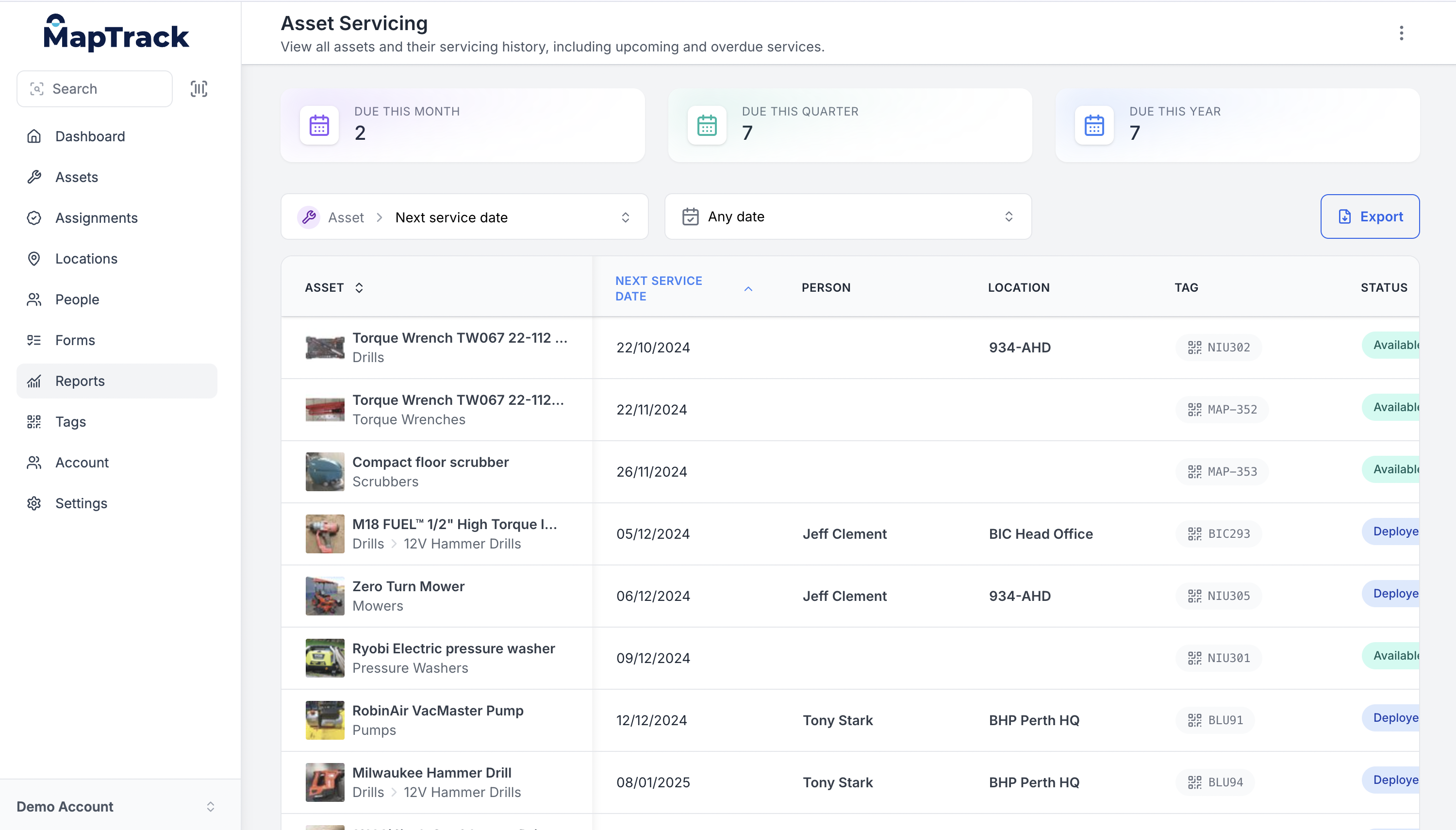Open Assignments from the sidebar

tap(96, 218)
